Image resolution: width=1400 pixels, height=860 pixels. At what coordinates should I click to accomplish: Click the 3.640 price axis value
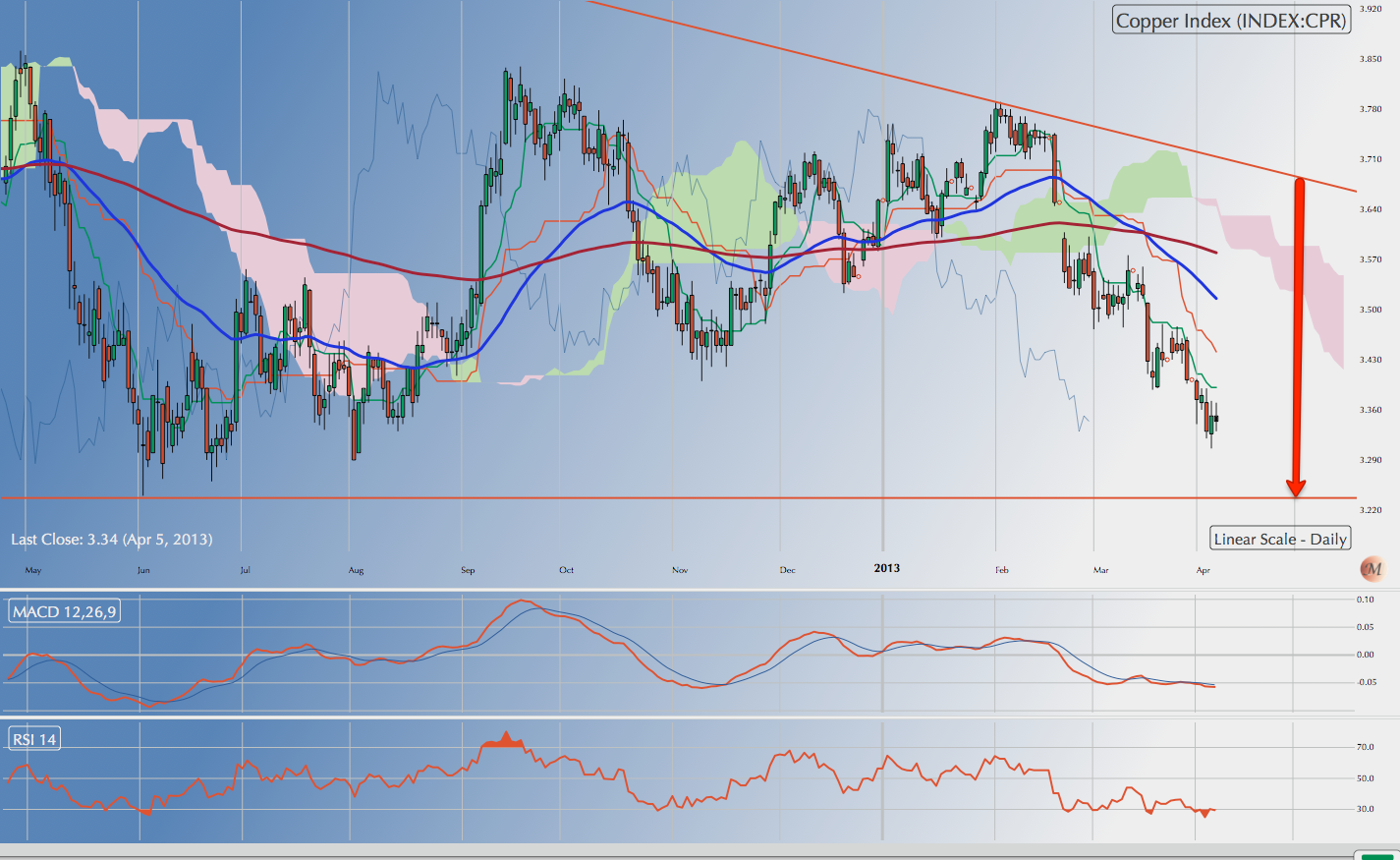click(1371, 209)
